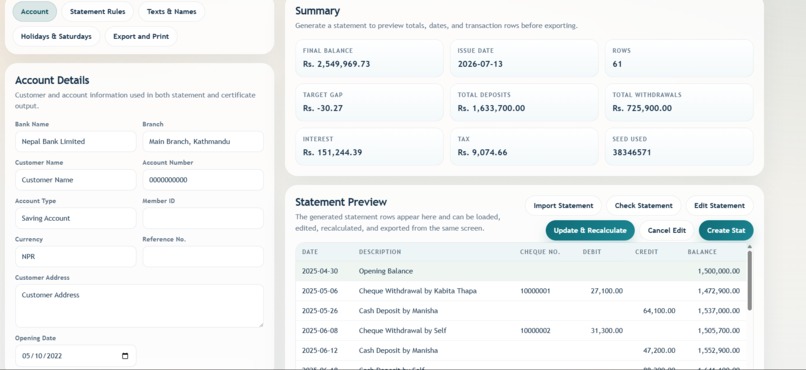Image resolution: width=806 pixels, height=370 pixels.
Task: Click cheque number 10000002
Action: (x=535, y=330)
